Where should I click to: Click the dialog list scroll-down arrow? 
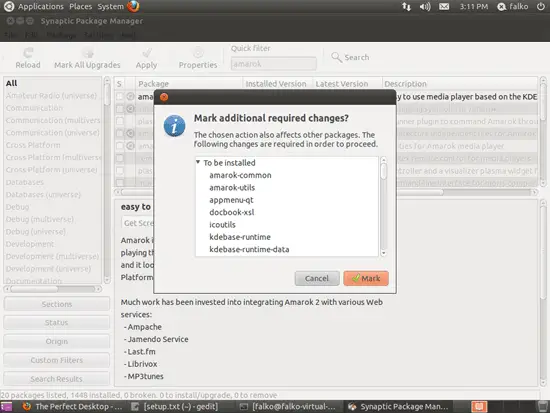[x=383, y=253]
